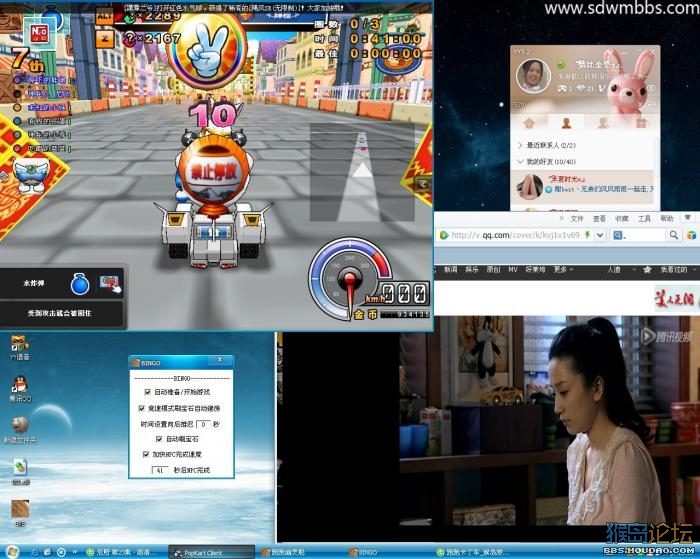Click the YY window profile avatar photo
Image resolution: width=700 pixels, height=559 pixels.
pyautogui.click(x=533, y=75)
